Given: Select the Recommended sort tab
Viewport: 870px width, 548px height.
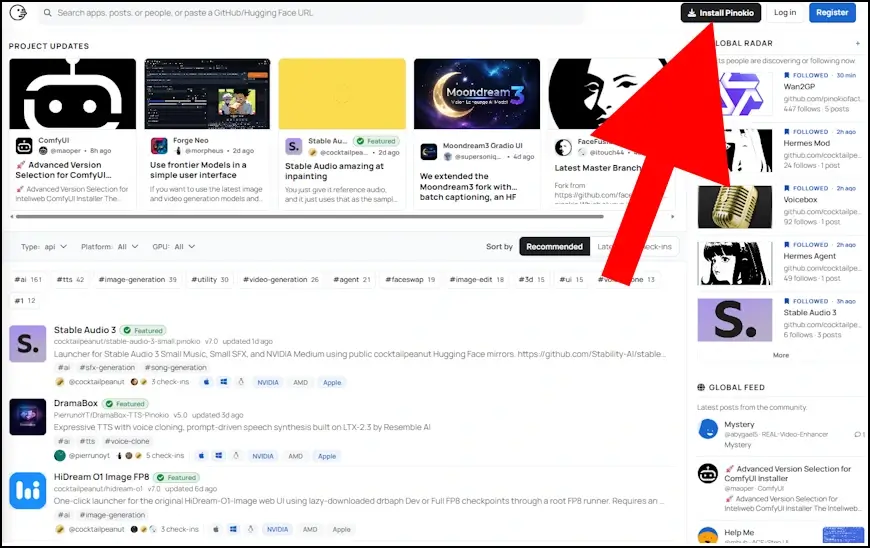Looking at the screenshot, I should click(x=554, y=247).
